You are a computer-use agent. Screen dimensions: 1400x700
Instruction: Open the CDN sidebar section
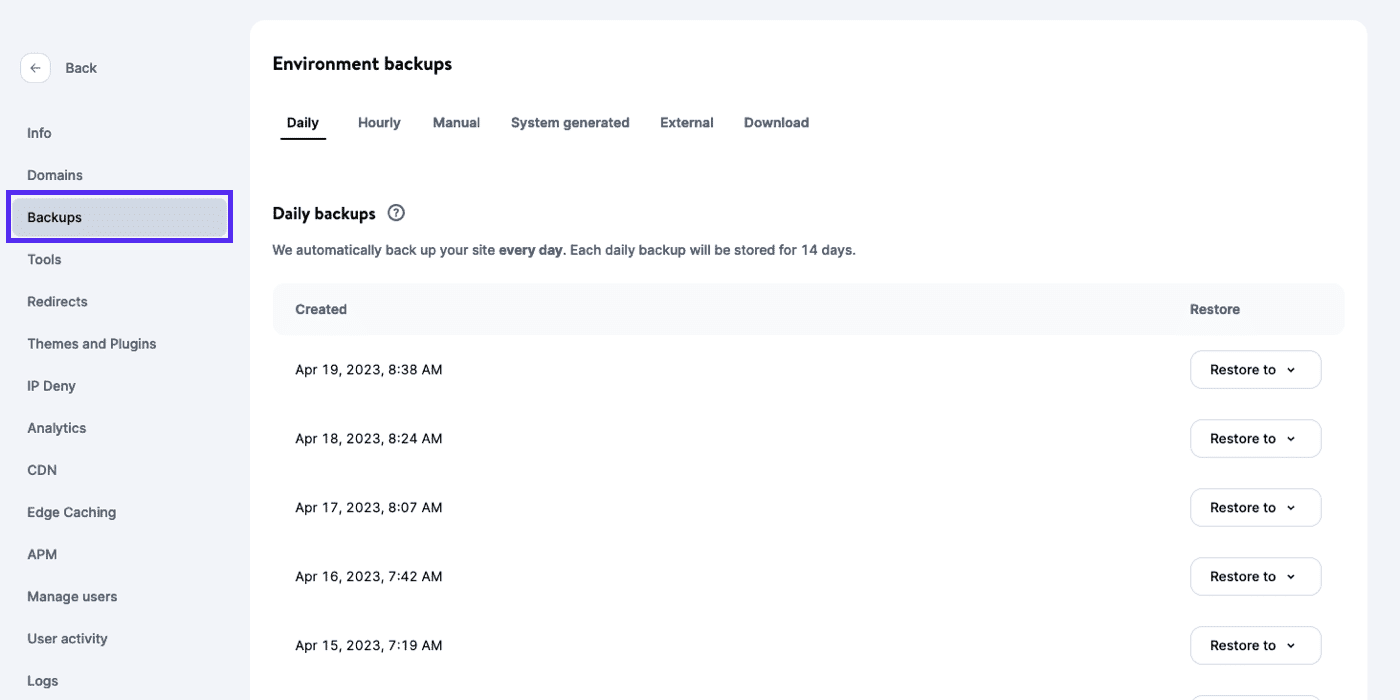click(x=42, y=469)
